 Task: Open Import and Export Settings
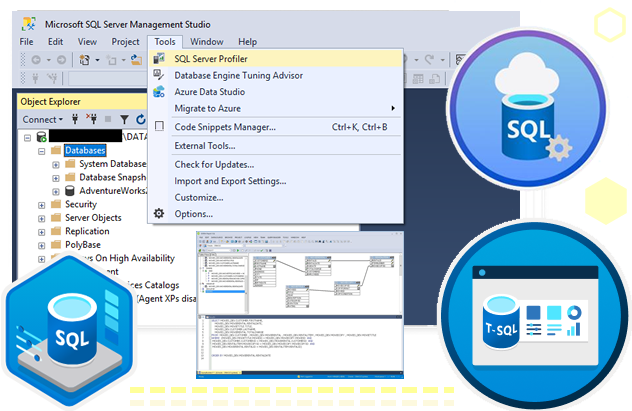[x=276, y=181]
